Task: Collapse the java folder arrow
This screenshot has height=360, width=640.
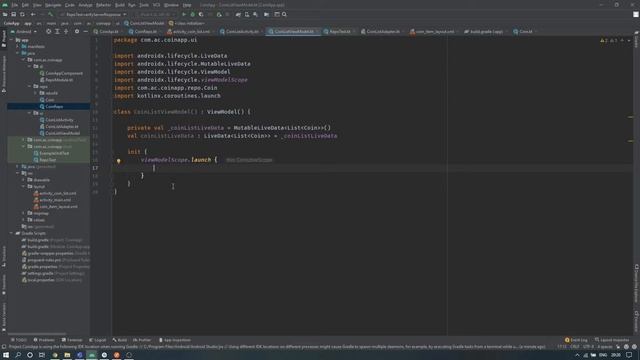Action: coord(18,53)
